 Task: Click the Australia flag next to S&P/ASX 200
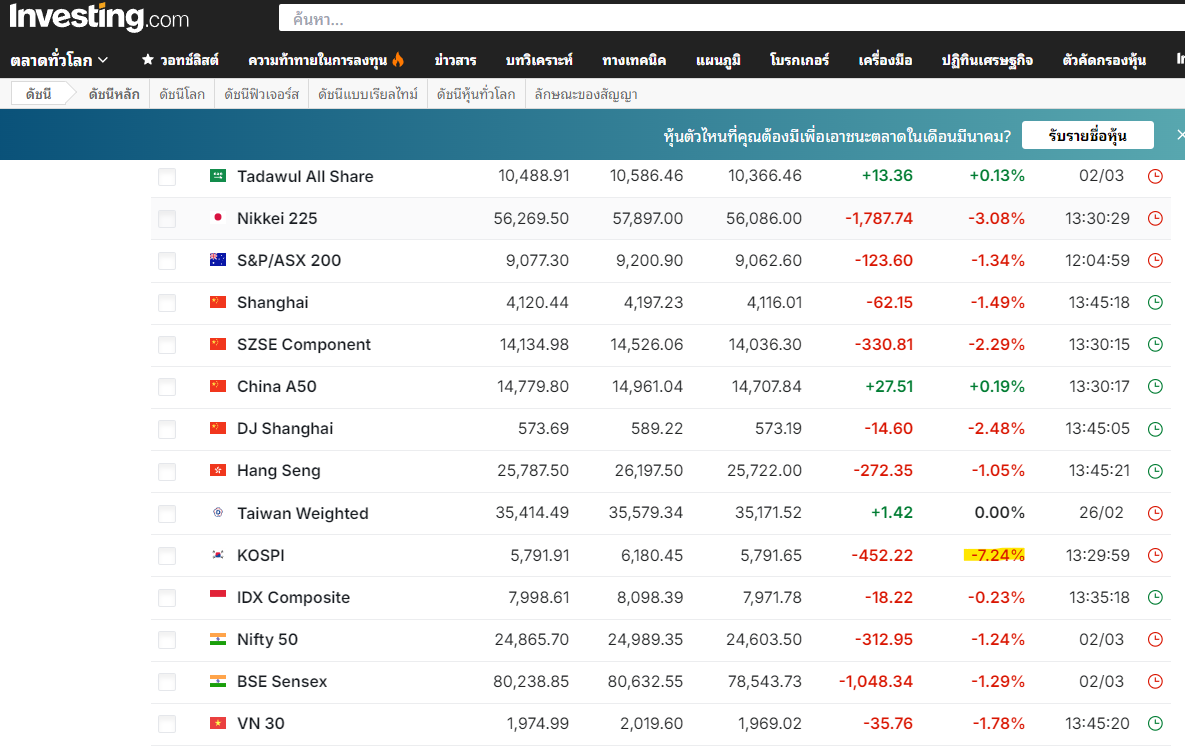(x=218, y=260)
